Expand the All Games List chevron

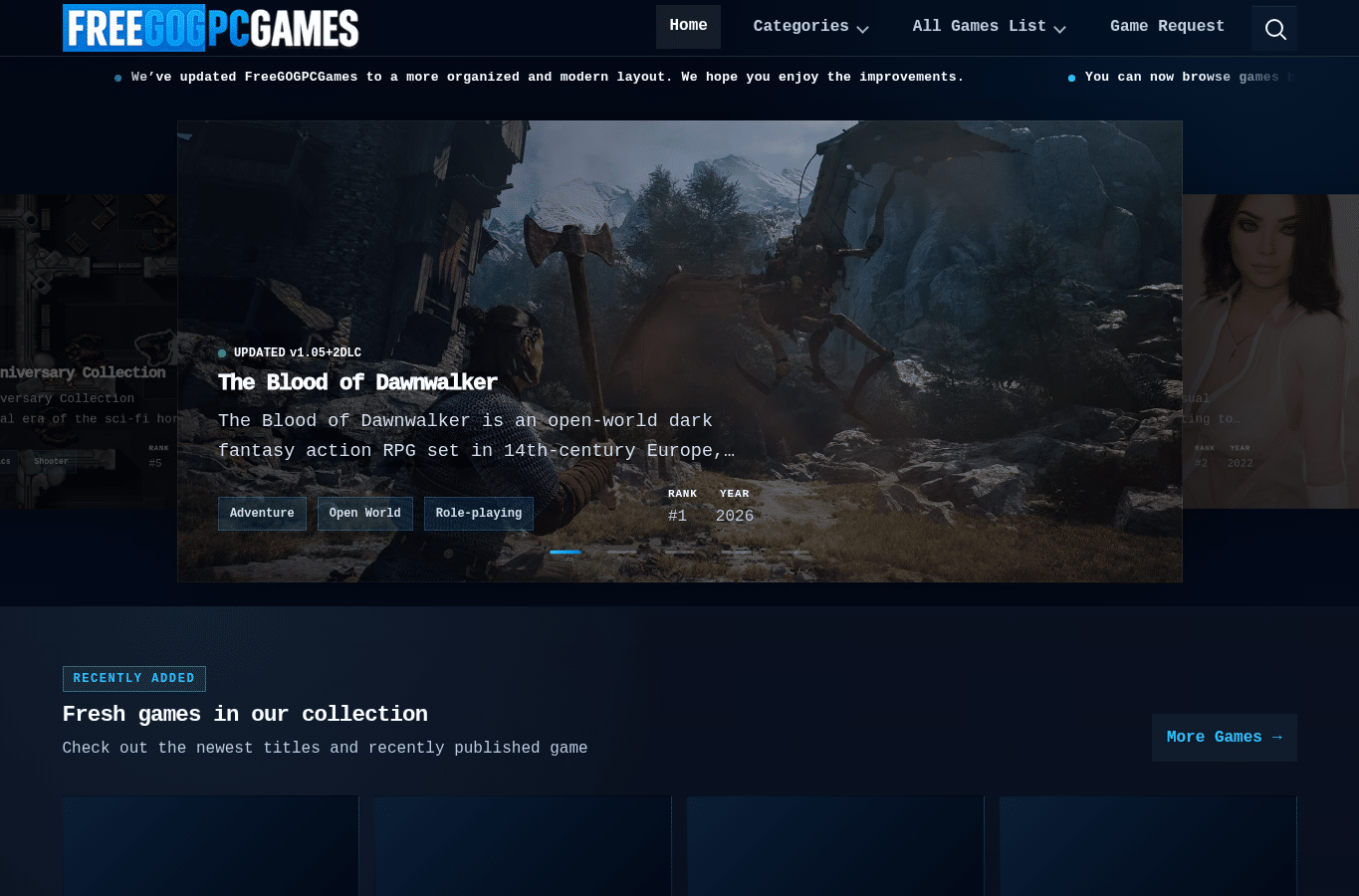(x=1059, y=29)
